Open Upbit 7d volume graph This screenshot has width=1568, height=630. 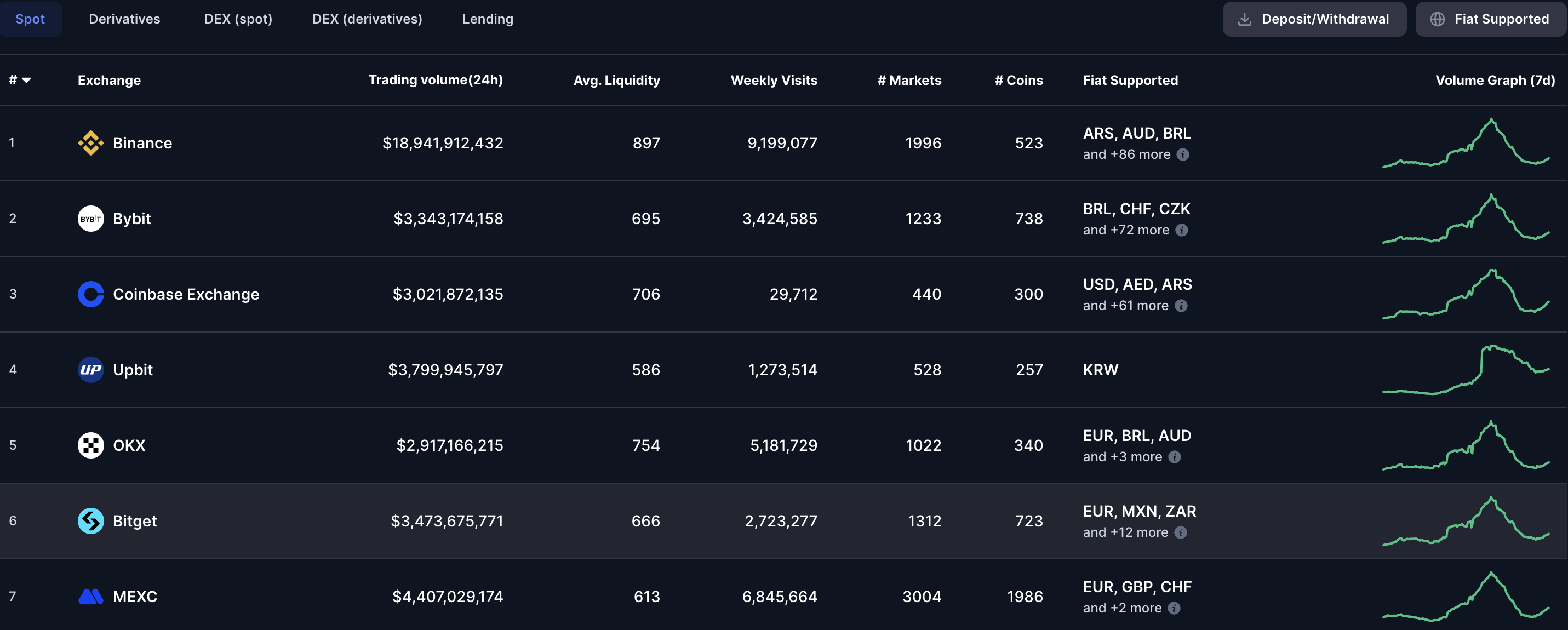click(1466, 369)
